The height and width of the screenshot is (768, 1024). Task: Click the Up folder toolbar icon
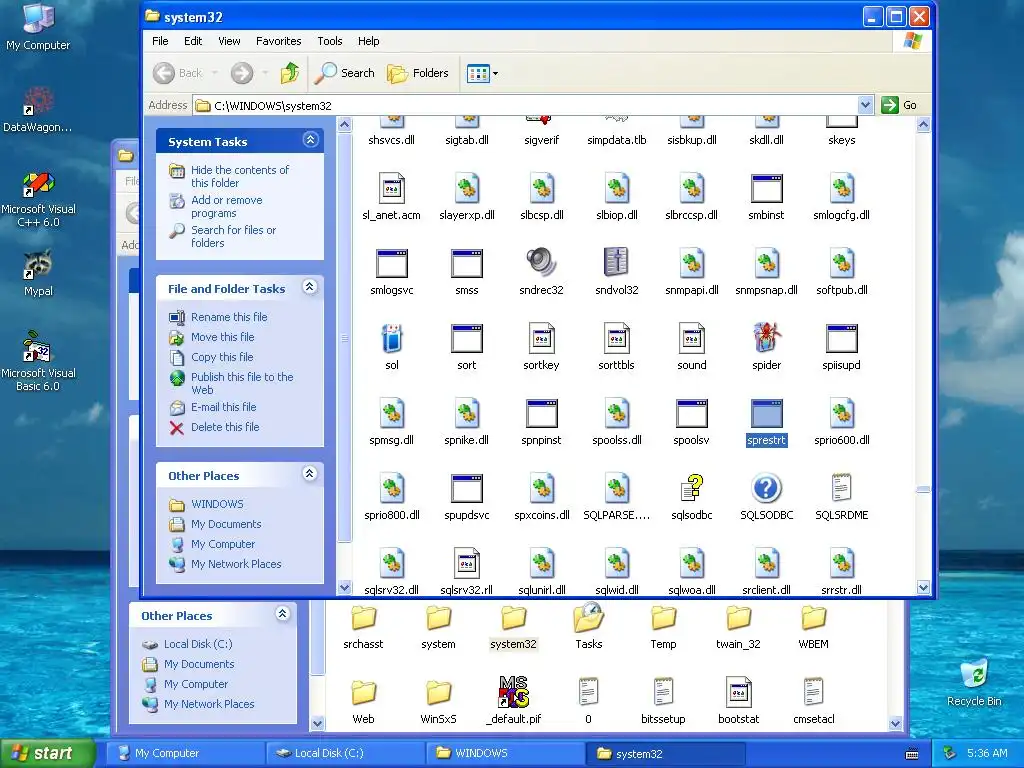[x=290, y=73]
